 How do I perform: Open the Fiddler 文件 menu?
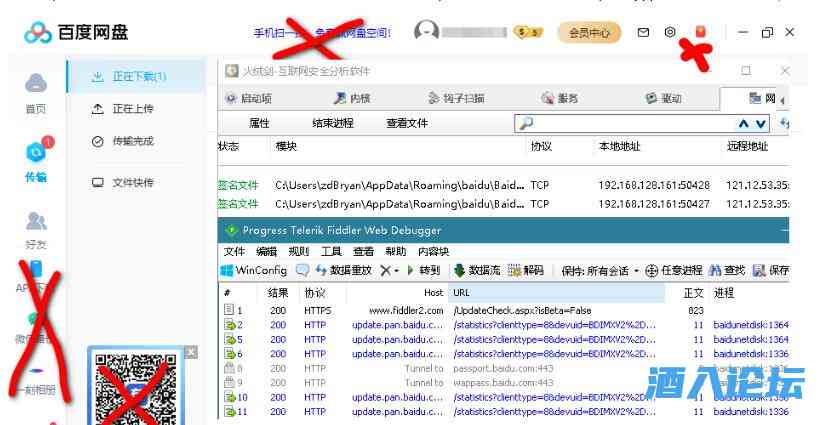(234, 252)
